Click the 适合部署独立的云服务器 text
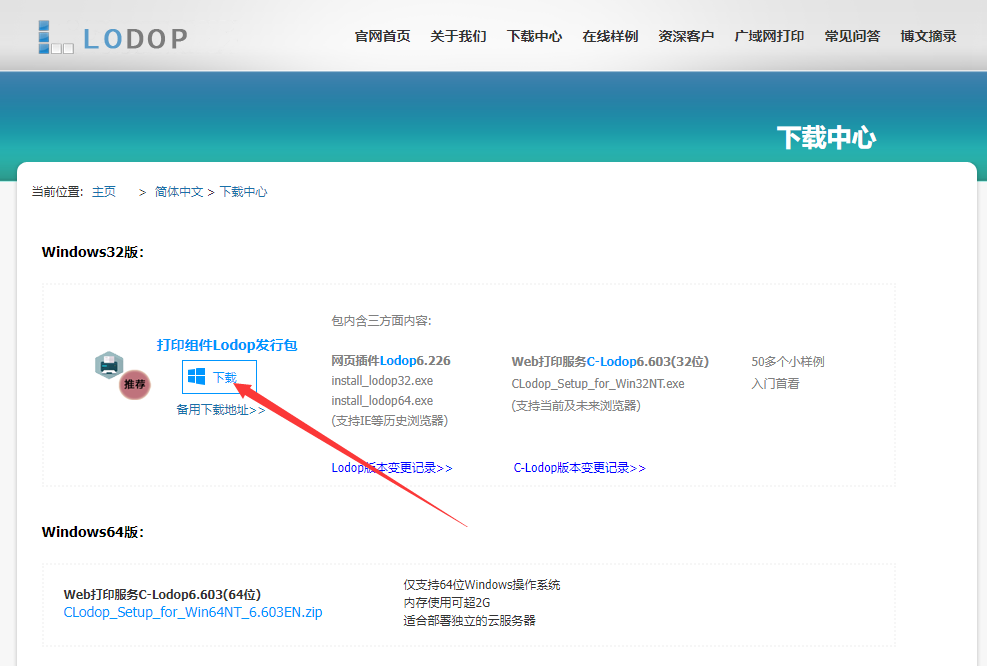This screenshot has width=987, height=666. click(x=469, y=621)
